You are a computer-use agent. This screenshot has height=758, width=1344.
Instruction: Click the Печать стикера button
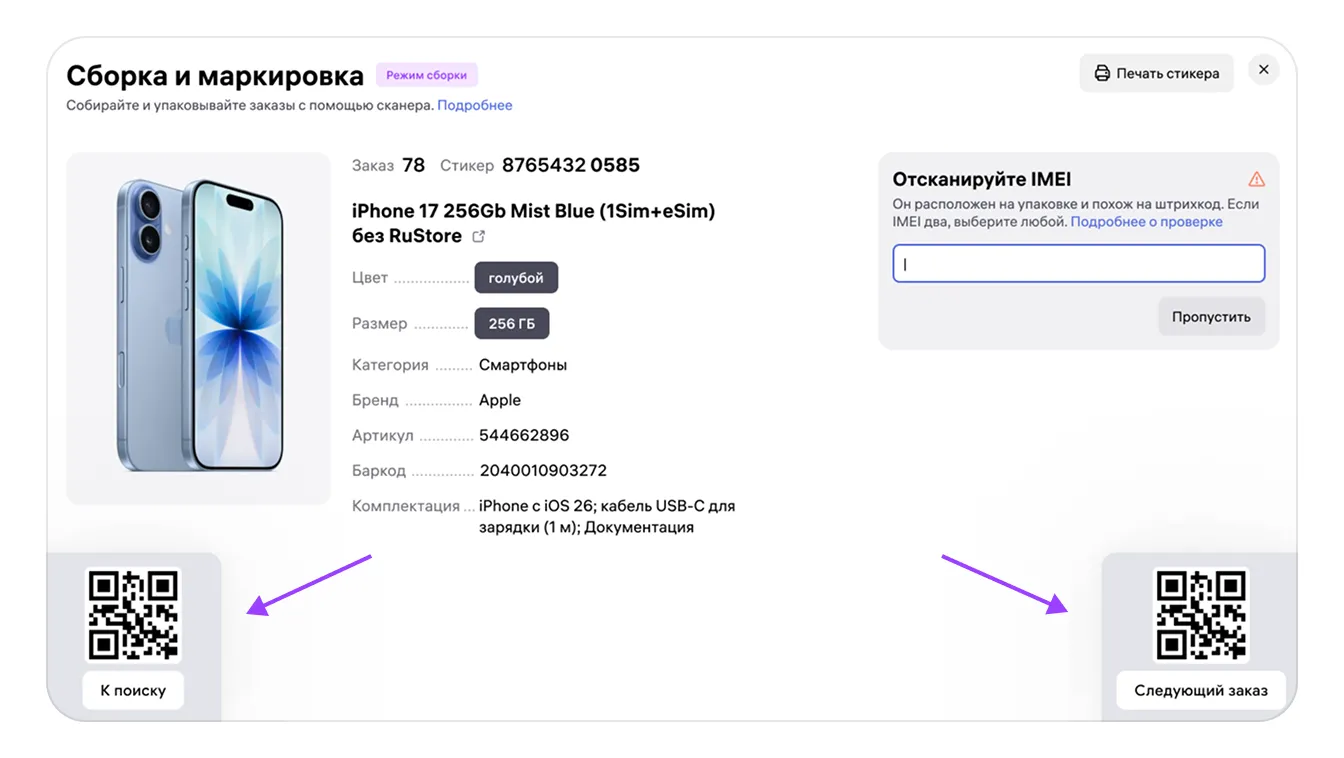(1157, 73)
